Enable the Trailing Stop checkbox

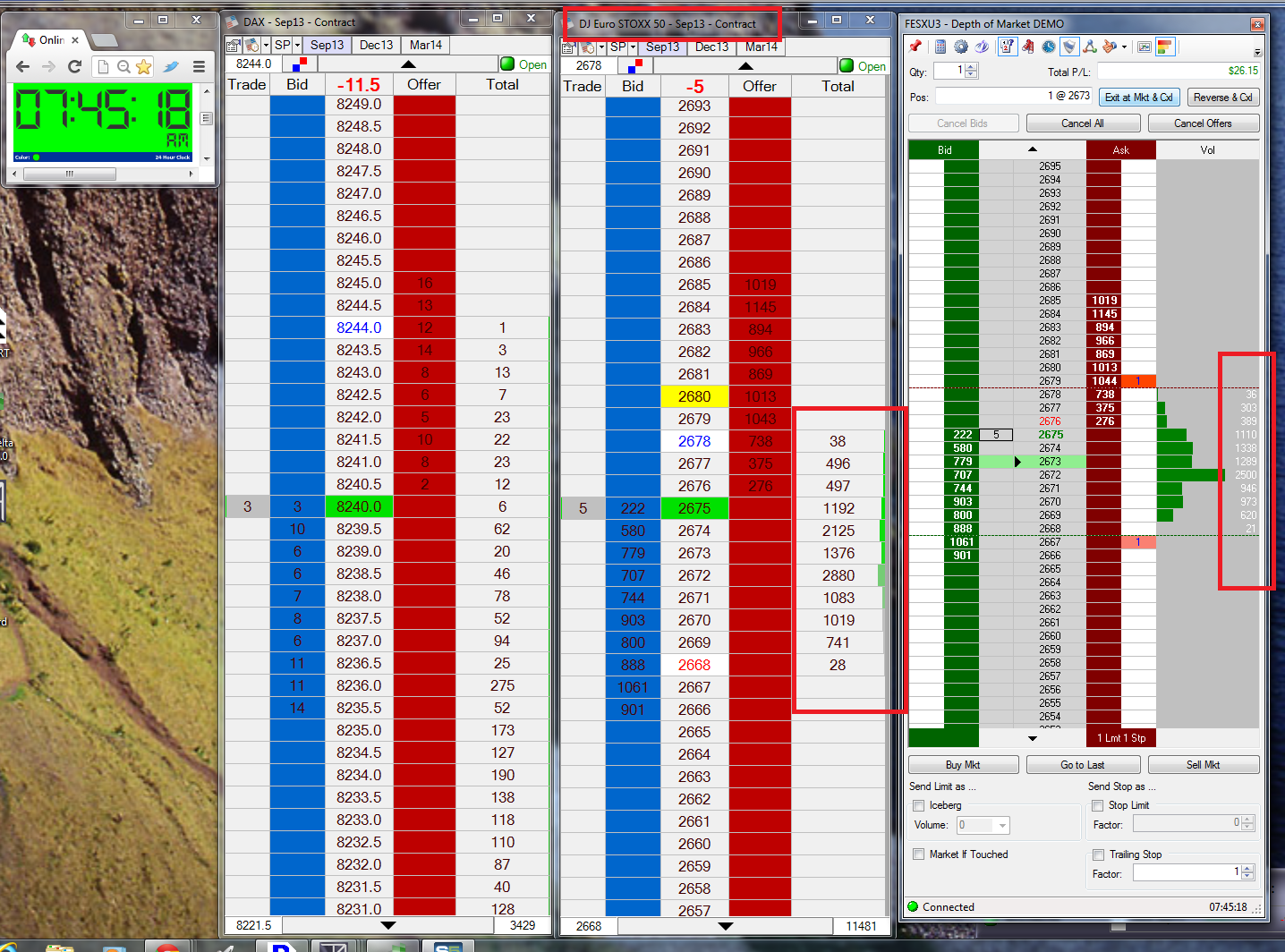coord(1098,854)
